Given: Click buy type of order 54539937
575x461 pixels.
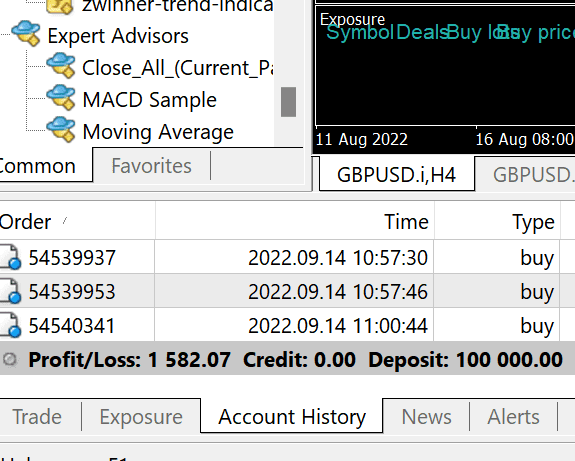Looking at the screenshot, I should coord(537,258).
